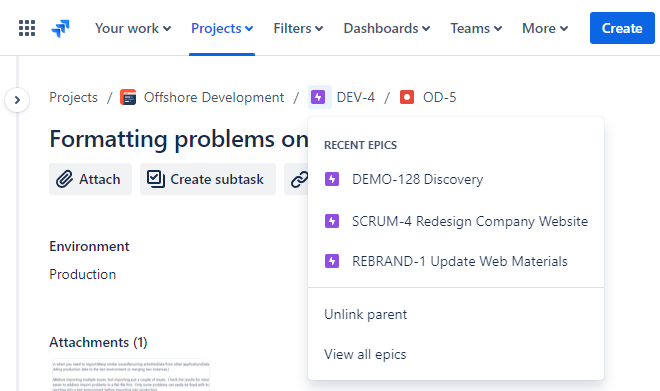Click the Create subtask button

point(208,179)
